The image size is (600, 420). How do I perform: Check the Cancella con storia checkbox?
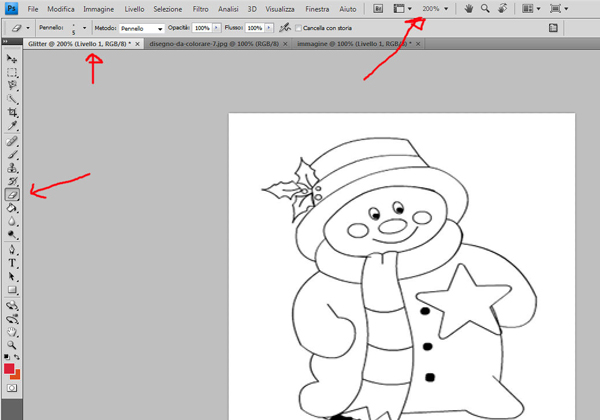[298, 28]
